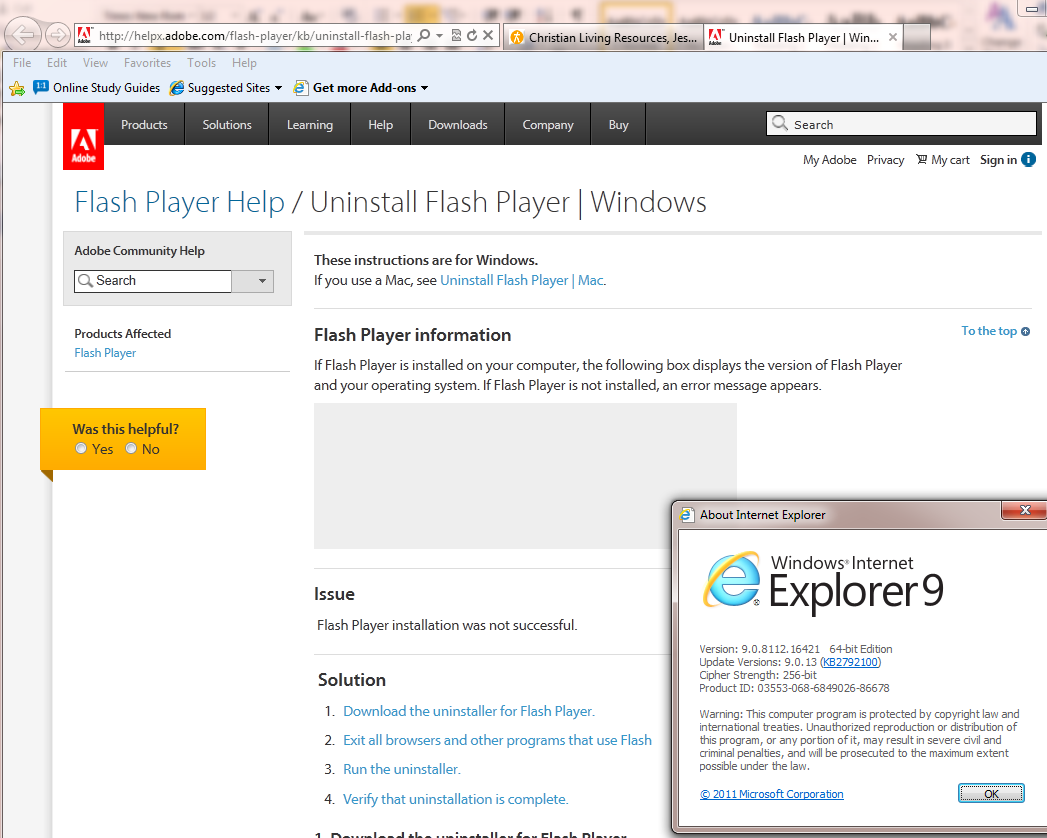The height and width of the screenshot is (838, 1047).
Task: Open Verify that uninstallation is complete link
Action: pos(455,799)
